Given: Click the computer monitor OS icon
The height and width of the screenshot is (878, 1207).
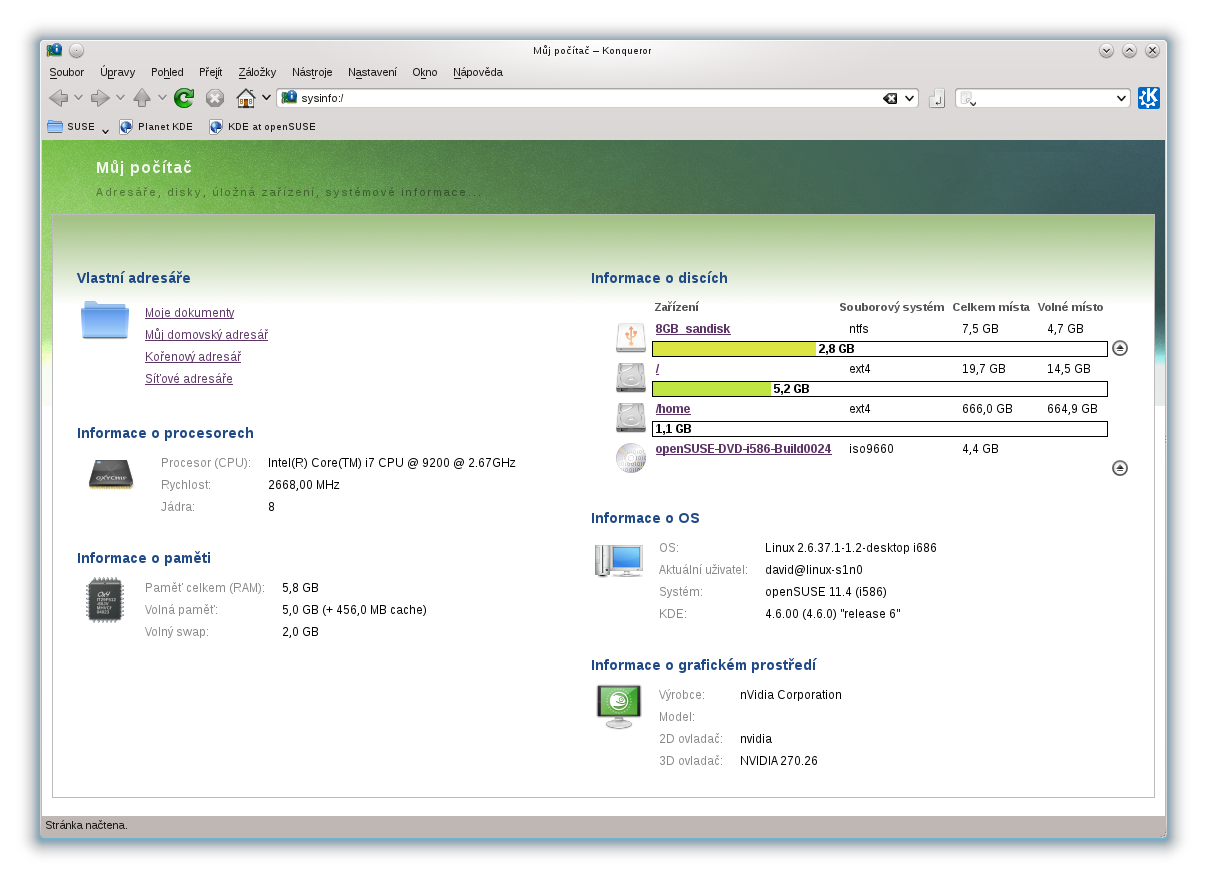Looking at the screenshot, I should click(619, 561).
